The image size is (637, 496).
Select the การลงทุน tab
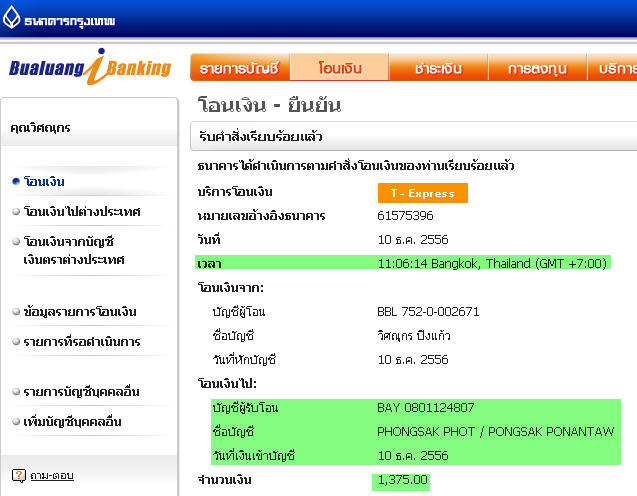(537, 67)
